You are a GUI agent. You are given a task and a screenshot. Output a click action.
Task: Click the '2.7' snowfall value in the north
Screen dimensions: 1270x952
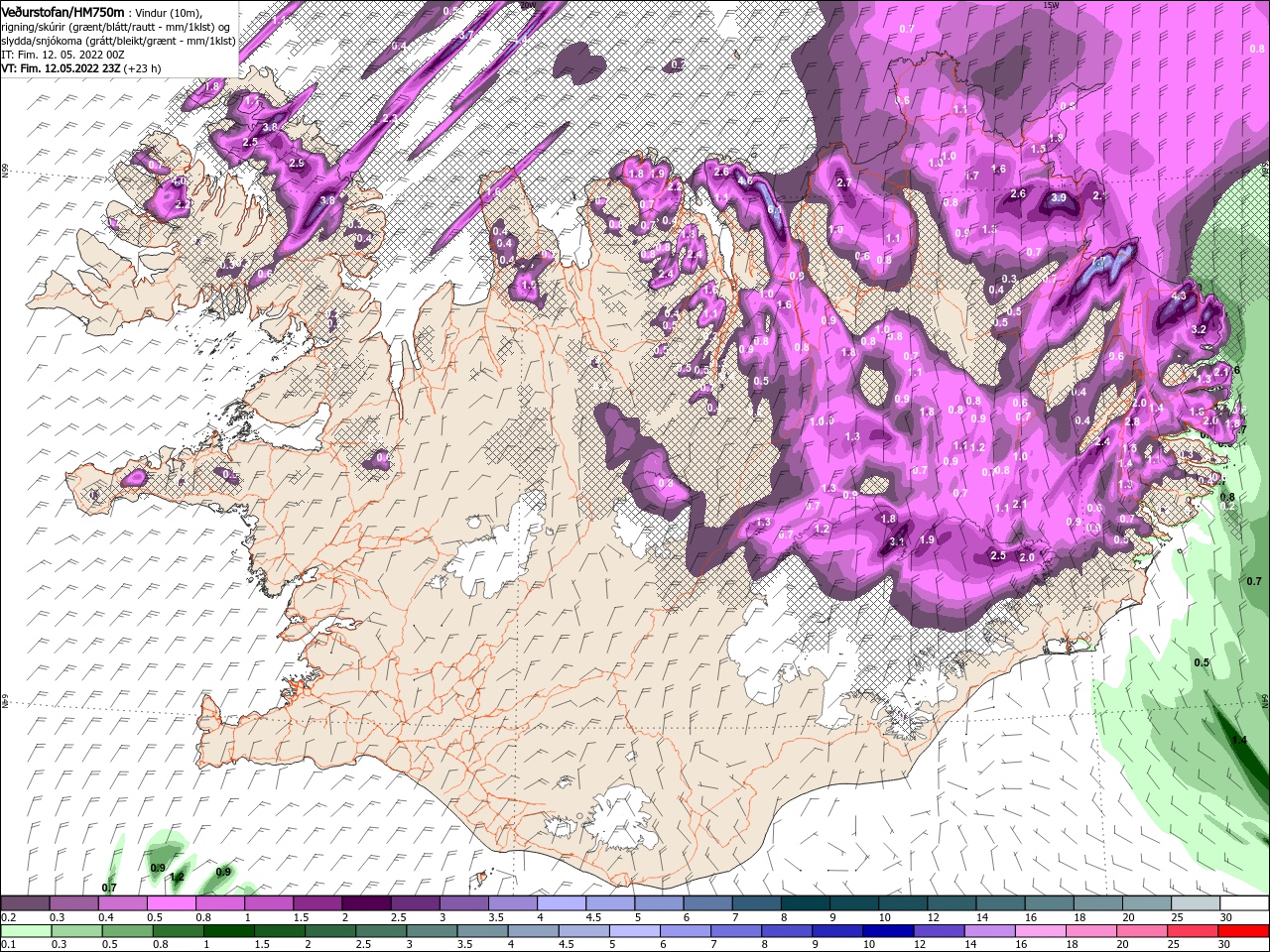(845, 183)
